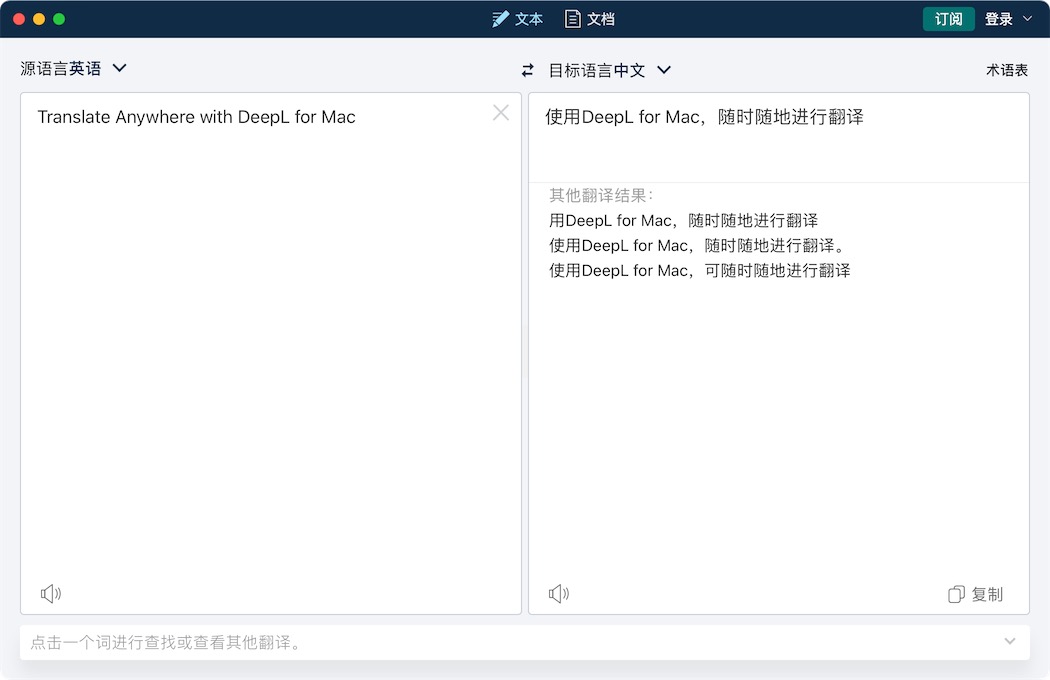Click the main translation result text

click(704, 117)
